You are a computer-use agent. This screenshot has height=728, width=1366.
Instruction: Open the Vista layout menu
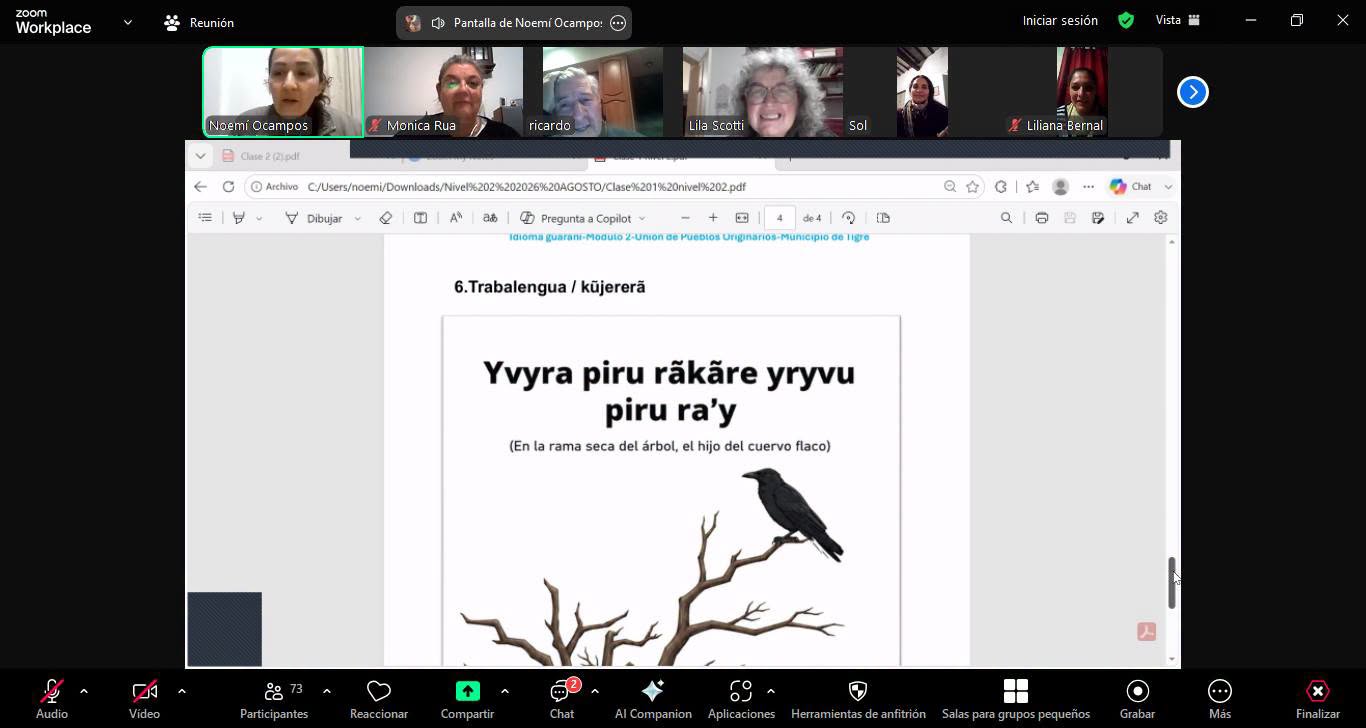[x=1178, y=20]
